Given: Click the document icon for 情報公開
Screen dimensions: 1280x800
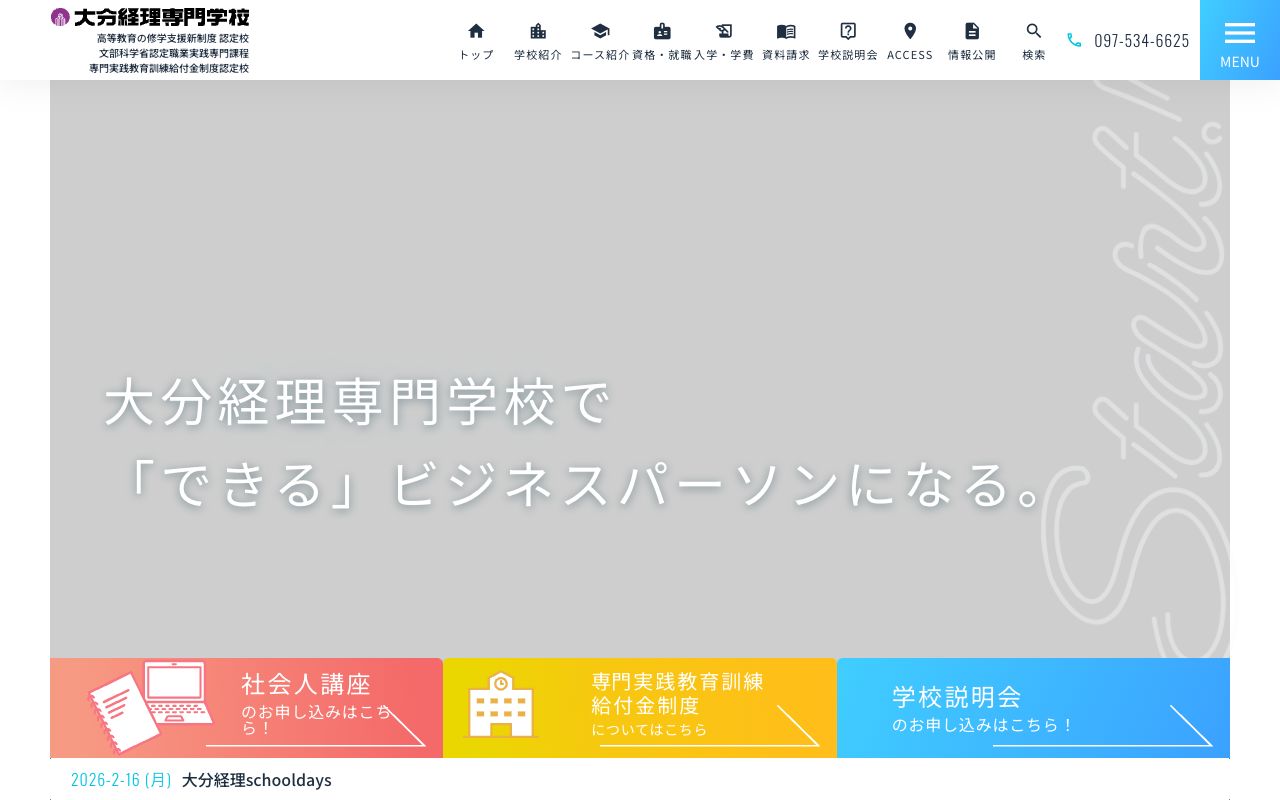Looking at the screenshot, I should [971, 31].
